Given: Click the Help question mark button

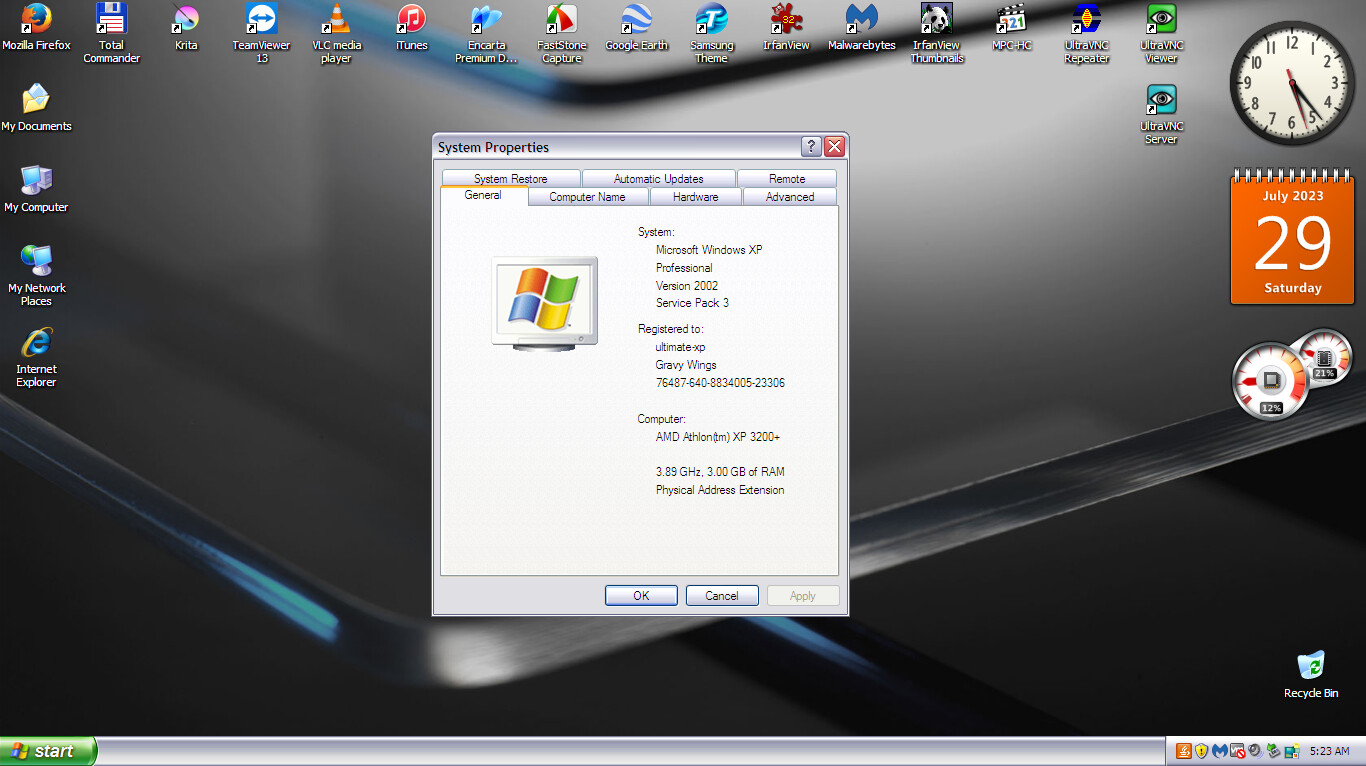Looking at the screenshot, I should pos(811,147).
